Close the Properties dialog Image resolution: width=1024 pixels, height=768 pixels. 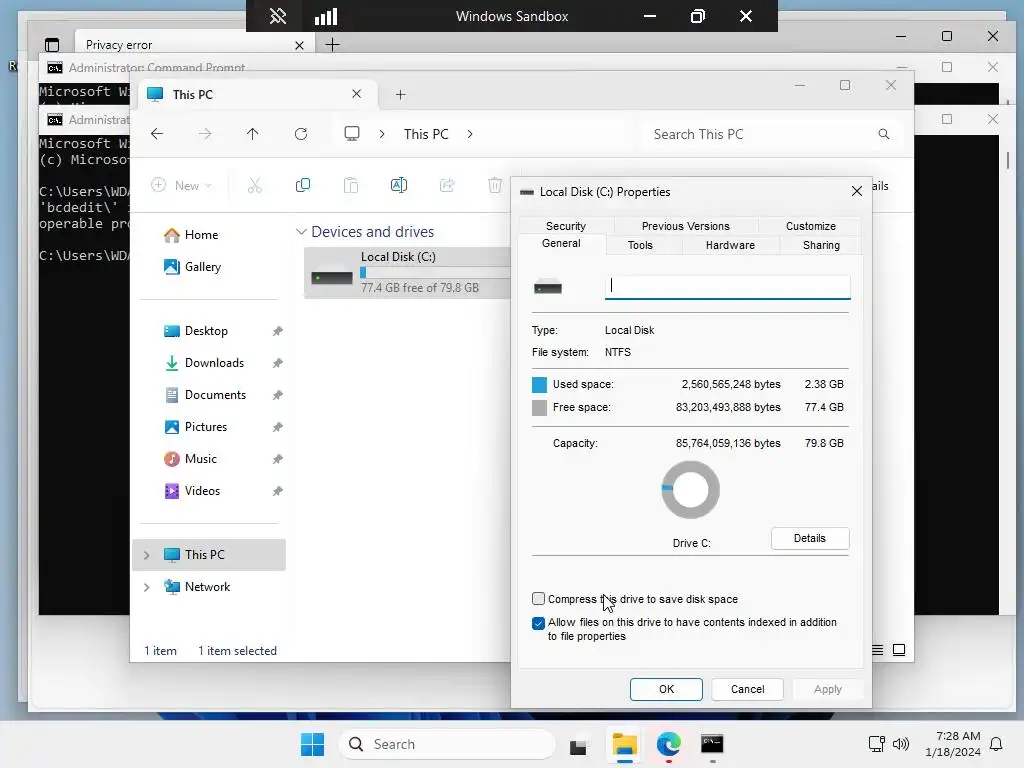(x=857, y=191)
